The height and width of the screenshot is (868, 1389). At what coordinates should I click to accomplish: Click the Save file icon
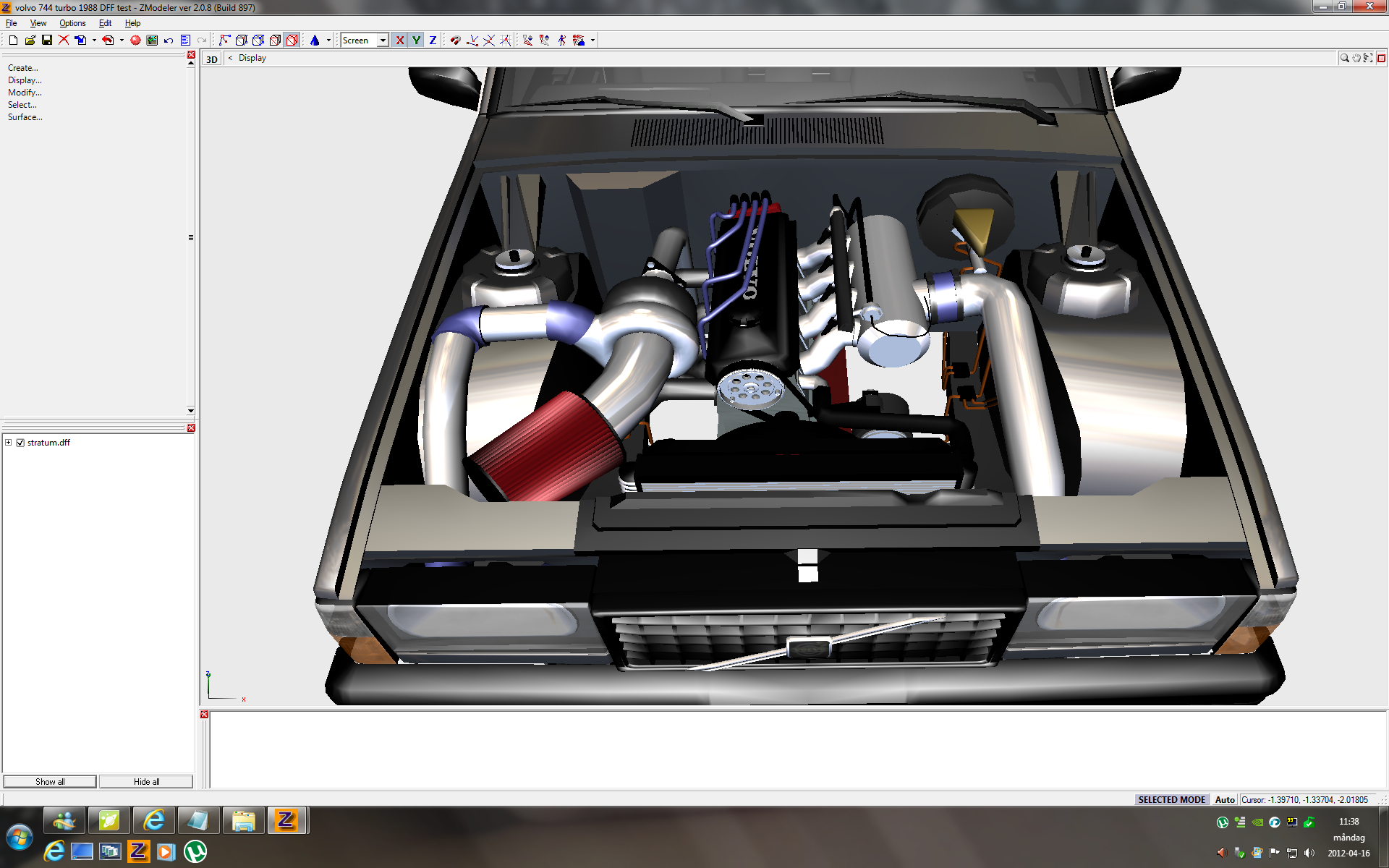[x=47, y=41]
